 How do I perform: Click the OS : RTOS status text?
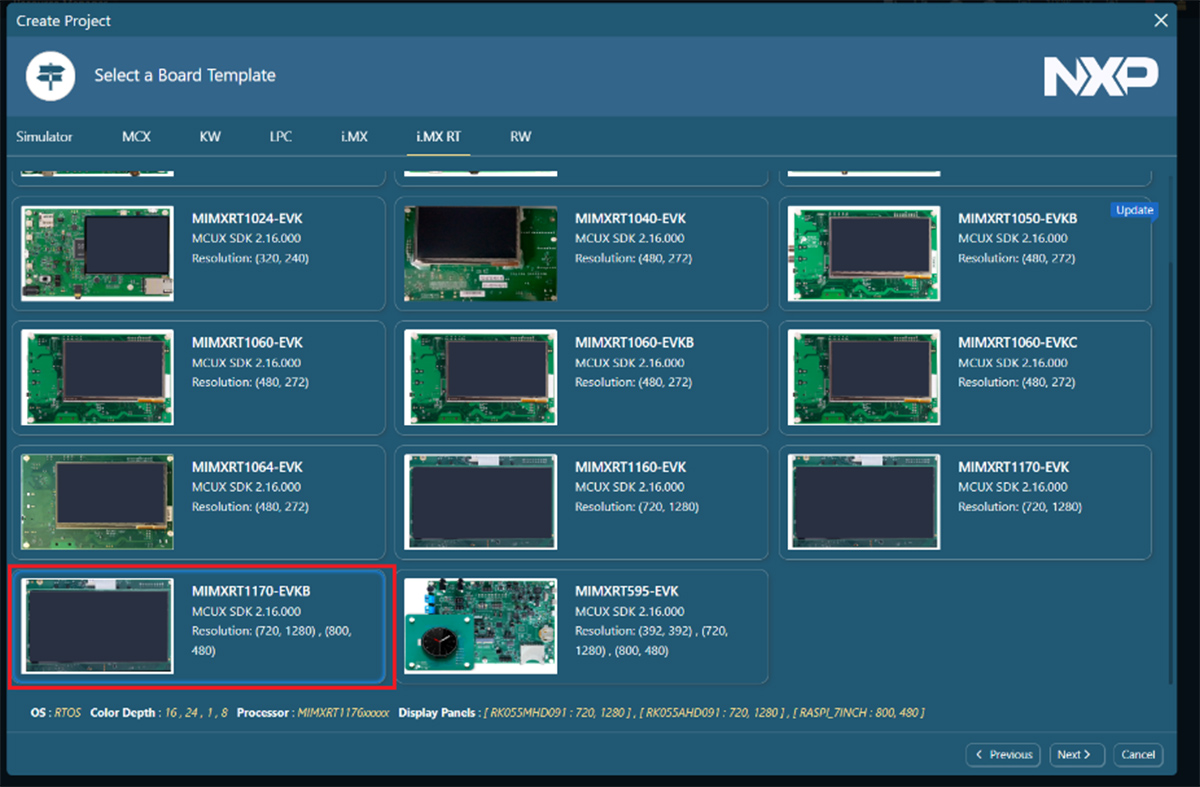tap(56, 713)
